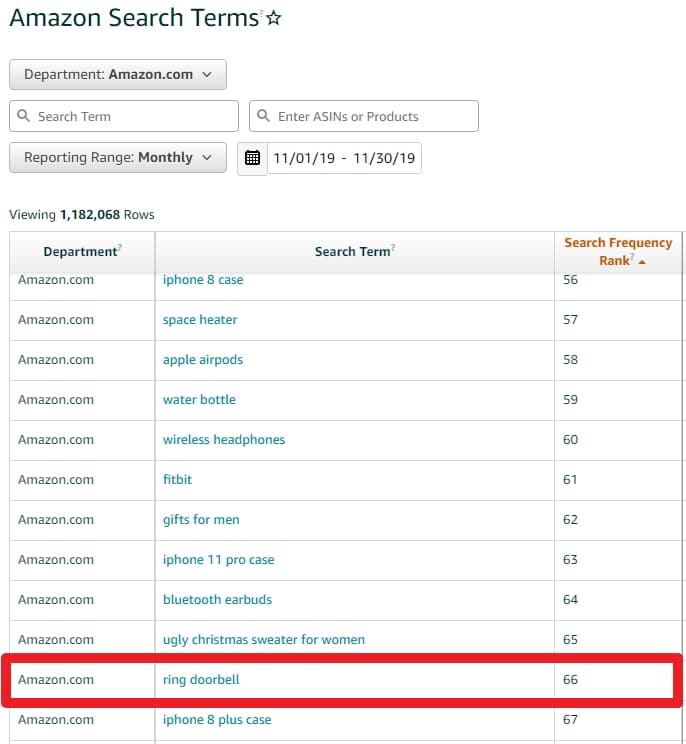Screen dimensions: 686x744
Task: Open the Department: Amazon.com dropdown
Action: pyautogui.click(x=118, y=74)
